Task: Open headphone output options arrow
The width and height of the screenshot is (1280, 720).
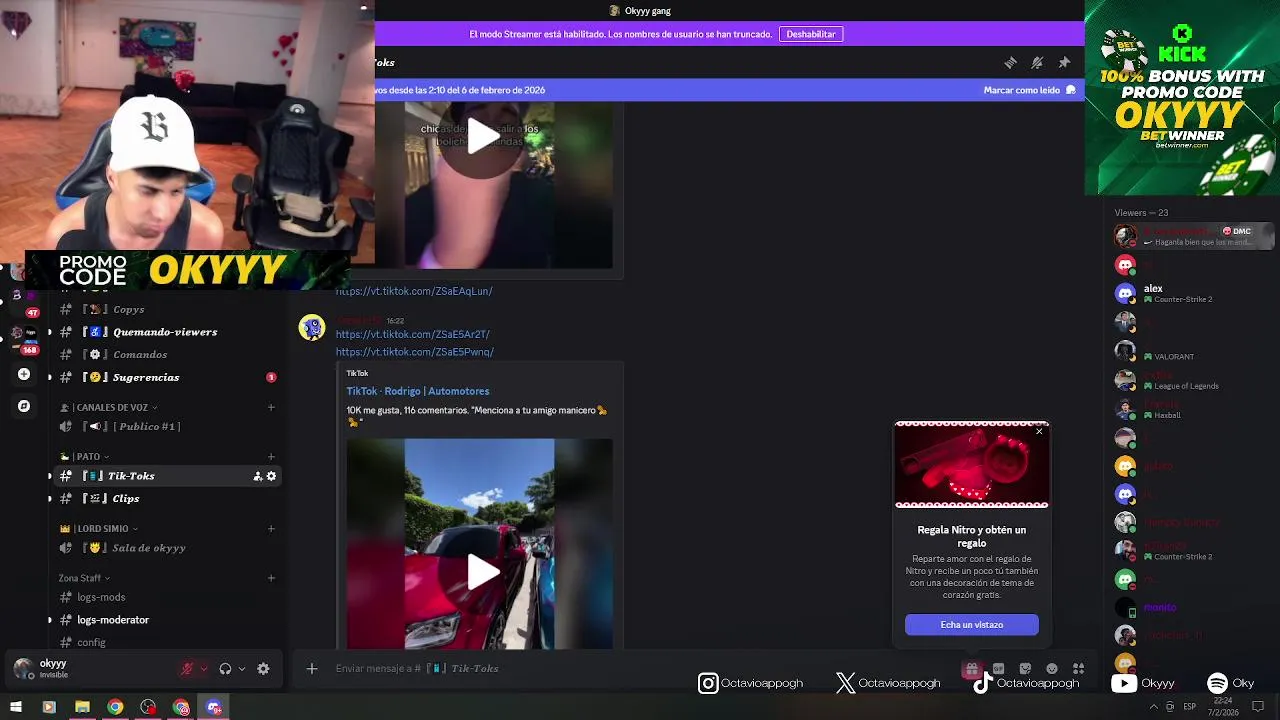Action: [x=242, y=669]
